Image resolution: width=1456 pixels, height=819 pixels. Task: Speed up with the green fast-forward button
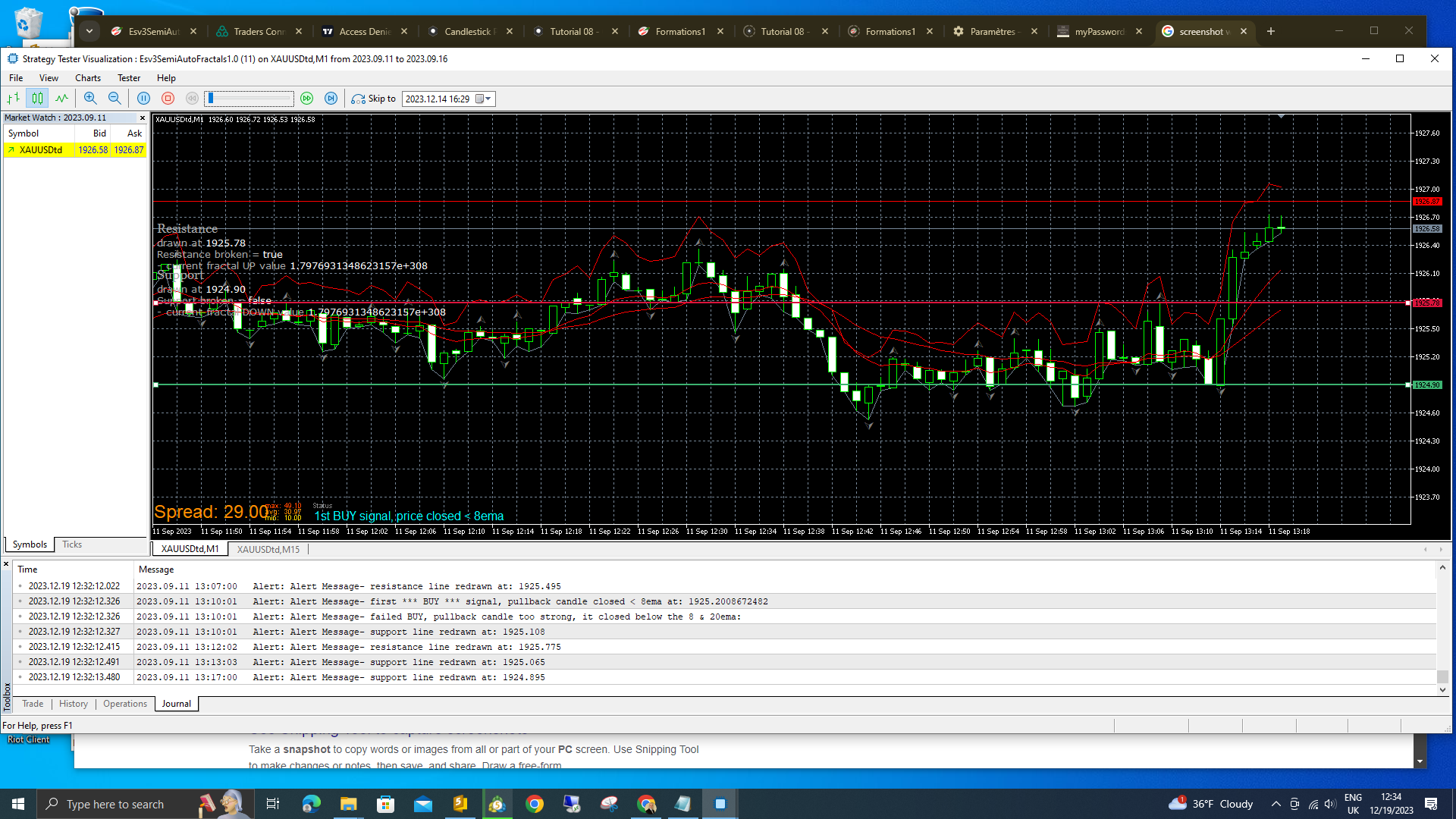(x=306, y=99)
